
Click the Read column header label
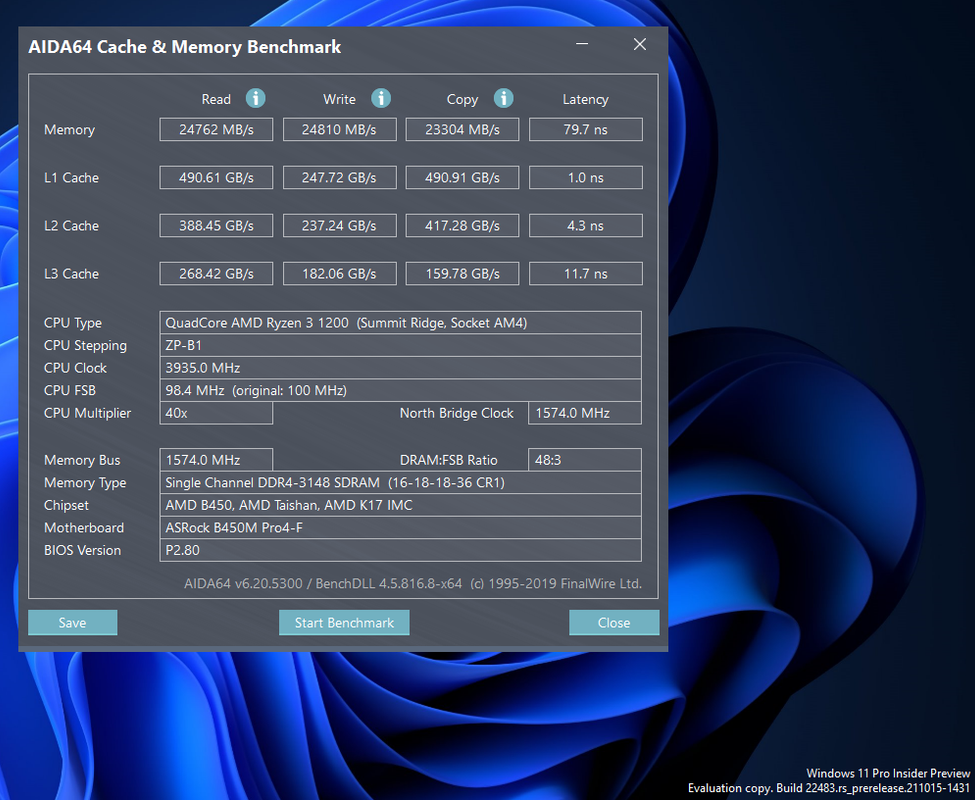point(216,99)
